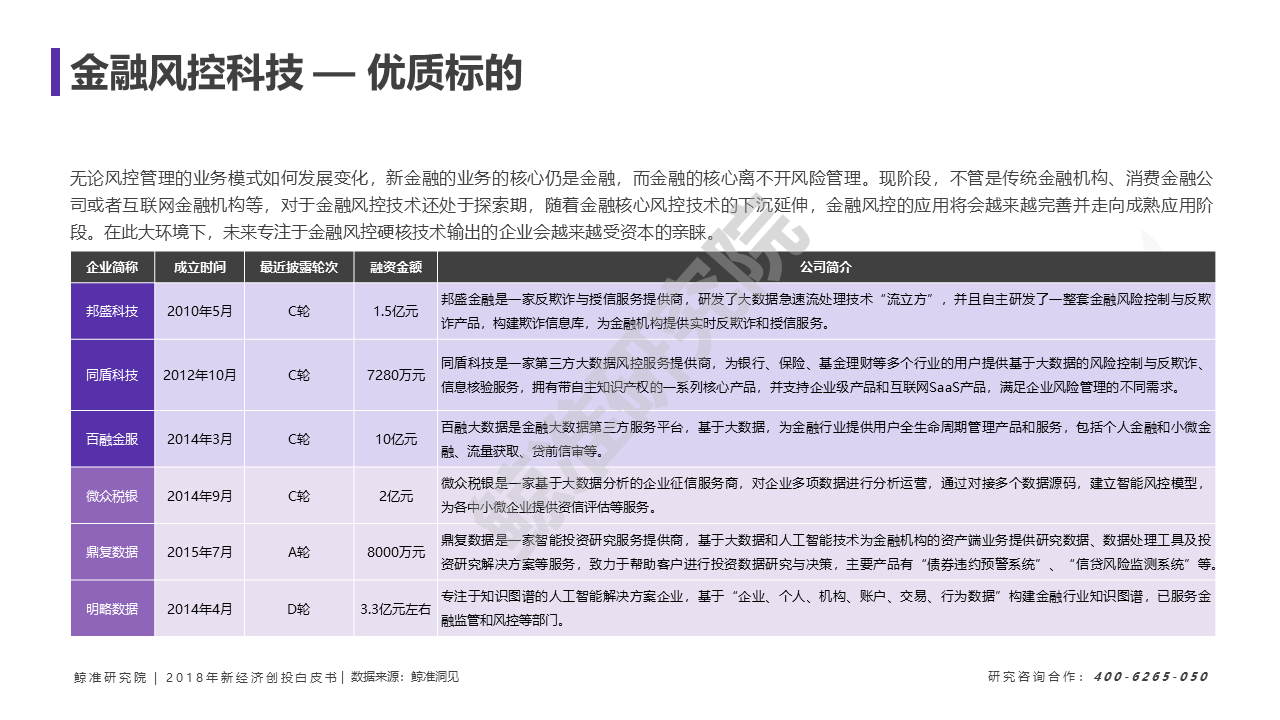The height and width of the screenshot is (720, 1280).
Task: Click the phone number "400-6265-050"
Action: (x=1151, y=677)
